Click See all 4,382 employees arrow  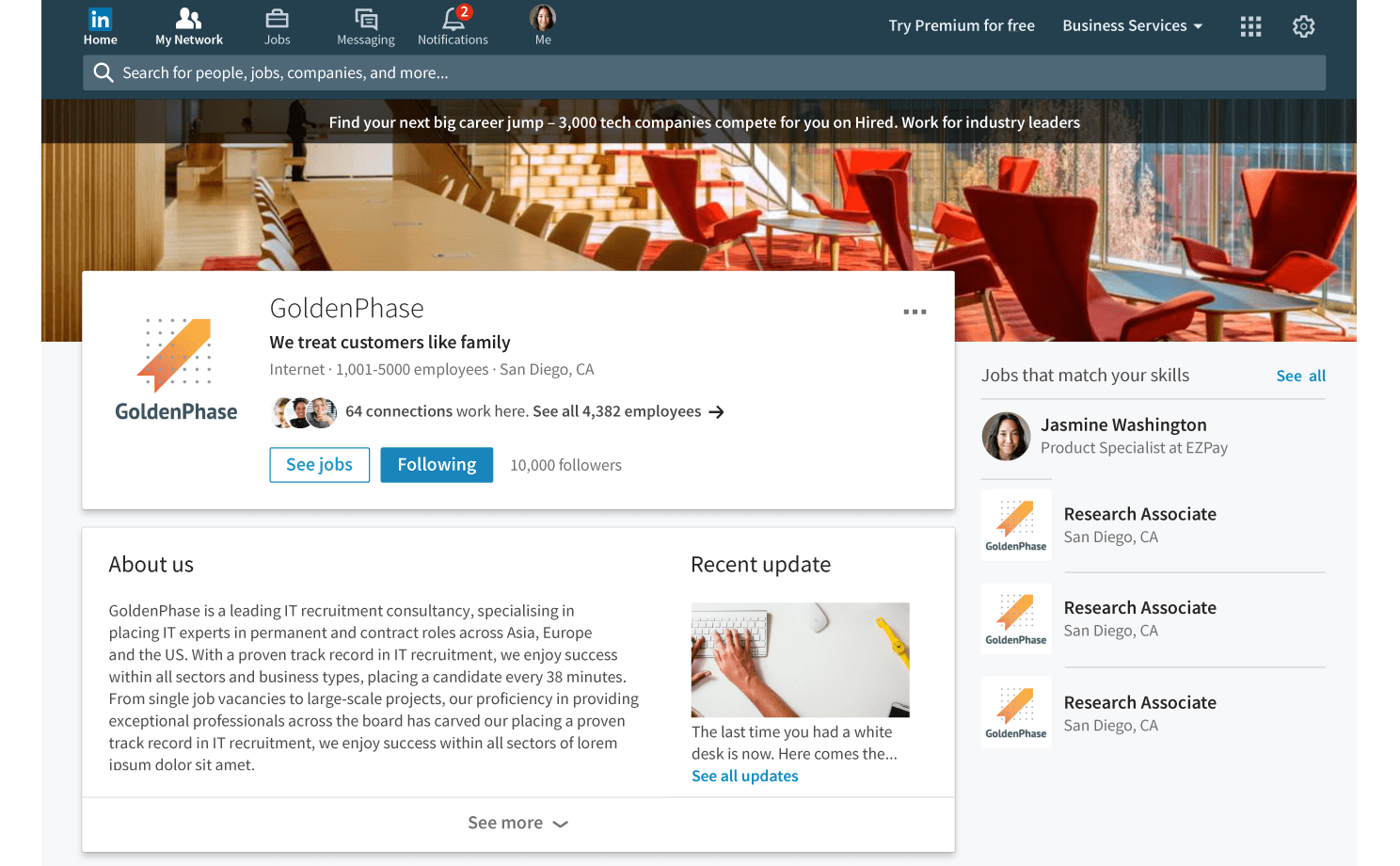pyautogui.click(x=717, y=412)
